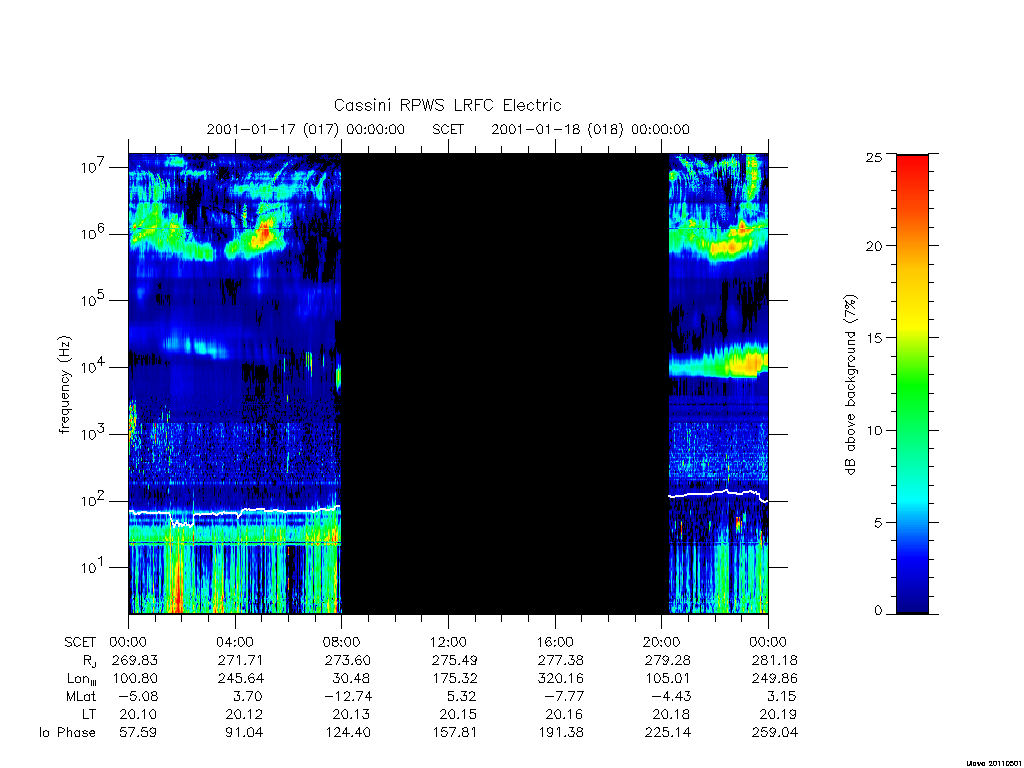Click the MLat value '3.70'
1024x768 pixels.
[x=249, y=697]
